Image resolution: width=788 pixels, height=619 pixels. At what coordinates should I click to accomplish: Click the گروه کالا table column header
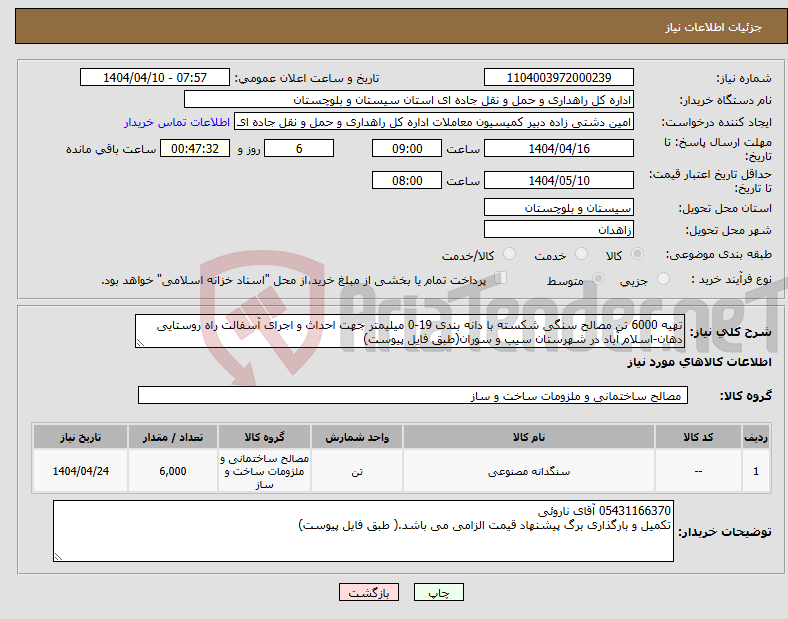click(264, 437)
